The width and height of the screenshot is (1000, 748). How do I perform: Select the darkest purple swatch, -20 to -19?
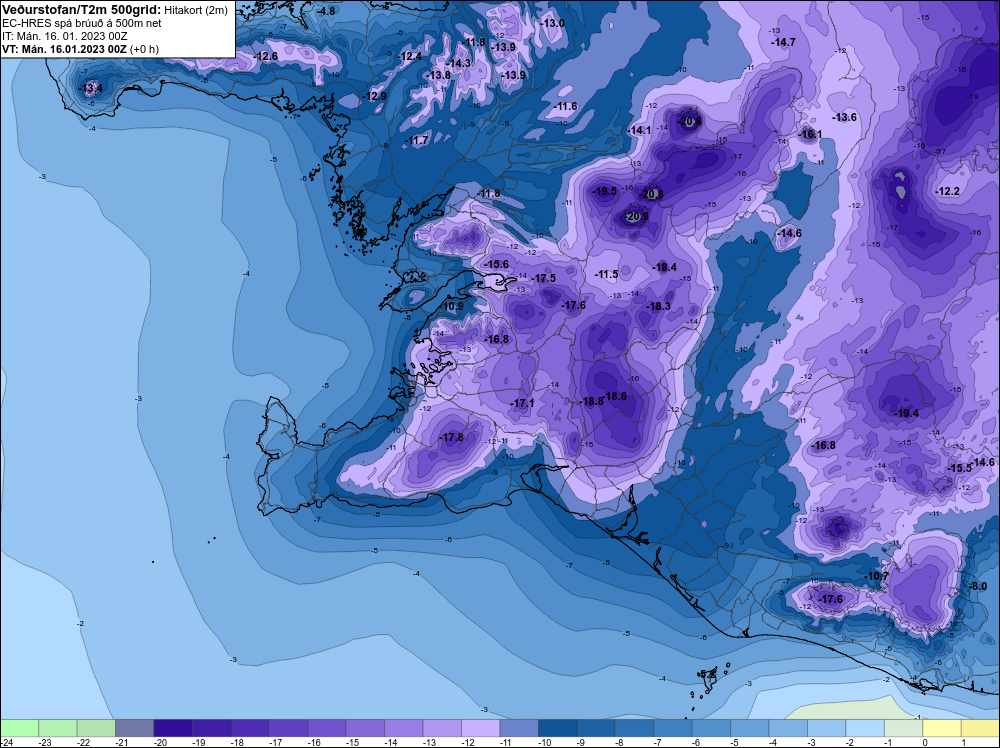[x=173, y=728]
